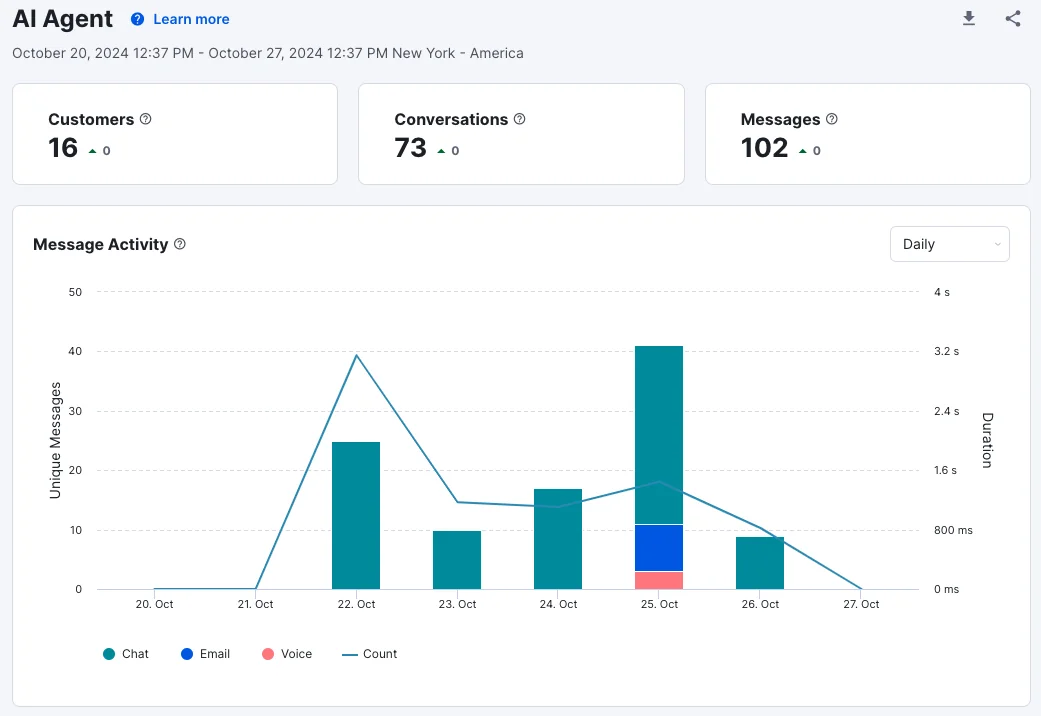Click the Unique Messages axis title
Image resolution: width=1041 pixels, height=716 pixels.
[x=55, y=440]
